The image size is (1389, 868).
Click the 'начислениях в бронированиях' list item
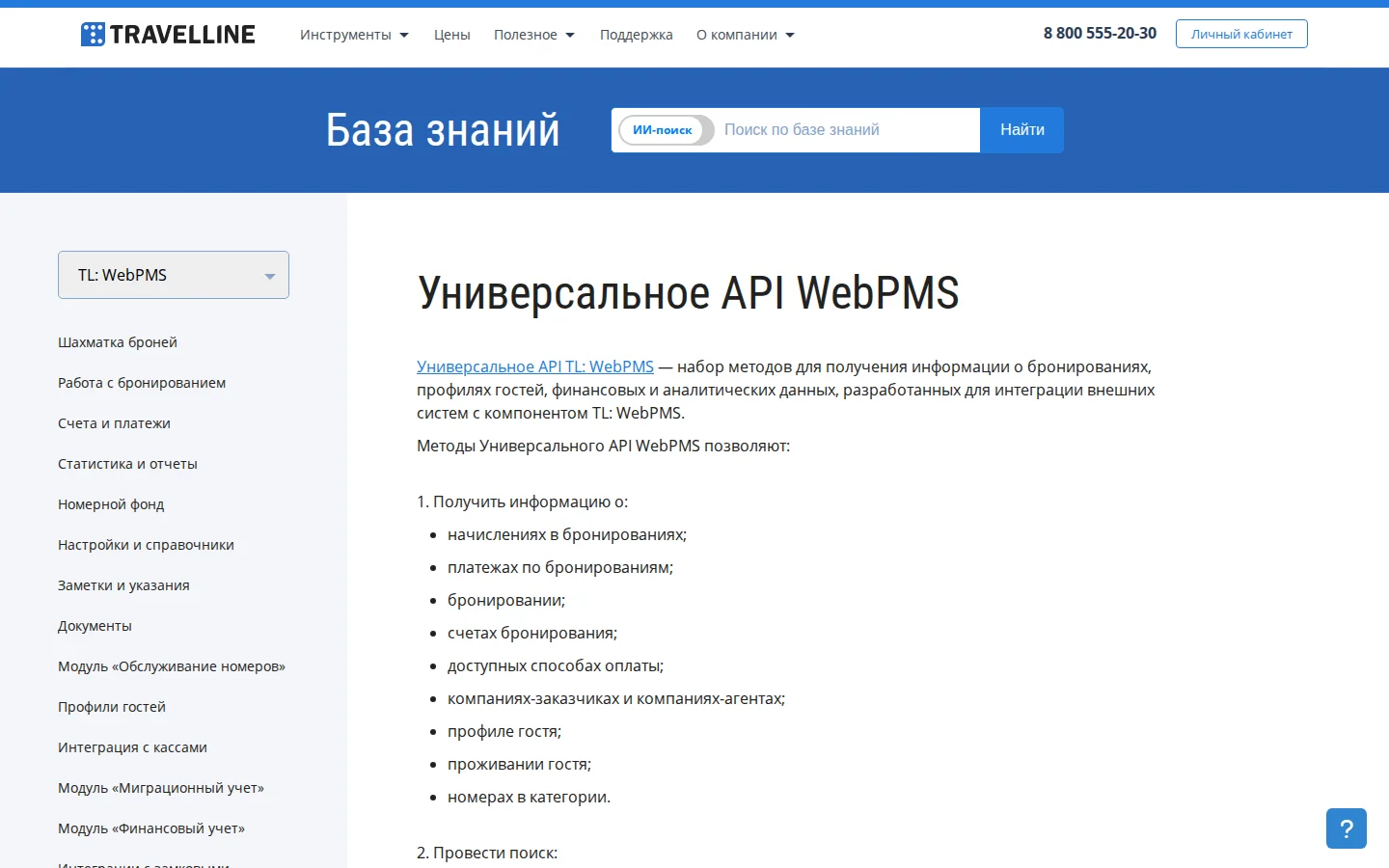(567, 534)
